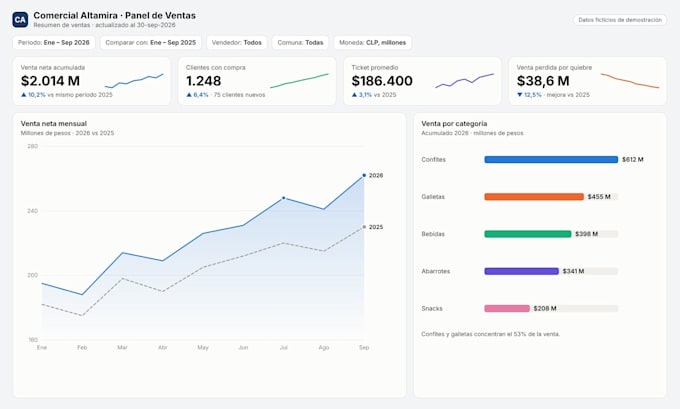Viewport: 680px width, 409px height.
Task: Click the CA logo icon
Action: [x=20, y=20]
